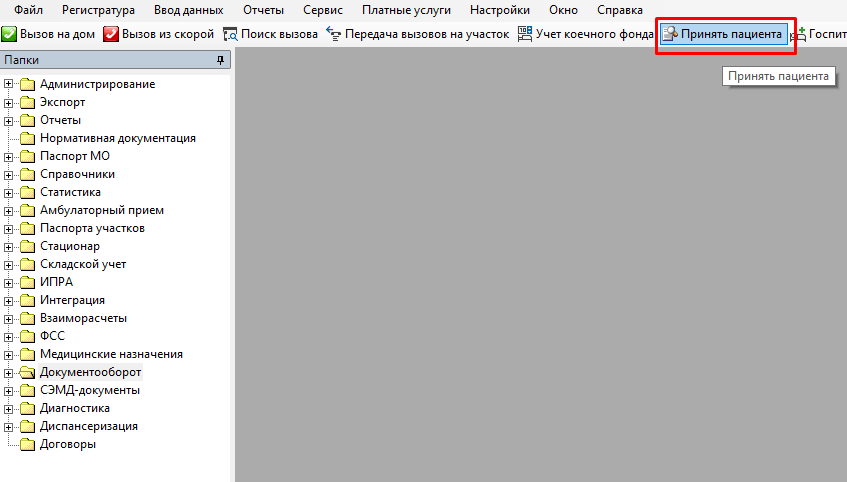Expand the Паспорта участков tree node
The width and height of the screenshot is (847, 482).
point(8,229)
